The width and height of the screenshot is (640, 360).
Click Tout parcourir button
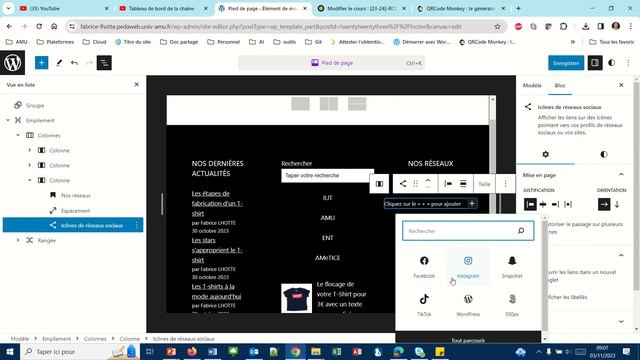(x=468, y=340)
